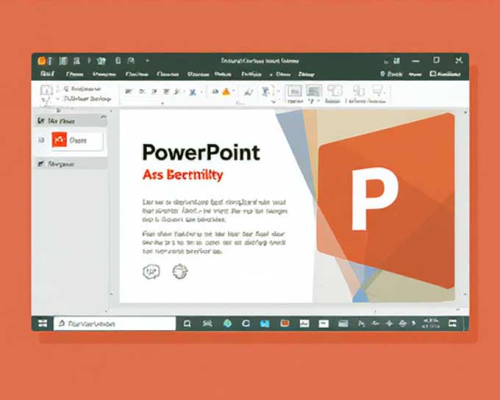Click the pen drawing icon in the ribbon

[x=248, y=92]
